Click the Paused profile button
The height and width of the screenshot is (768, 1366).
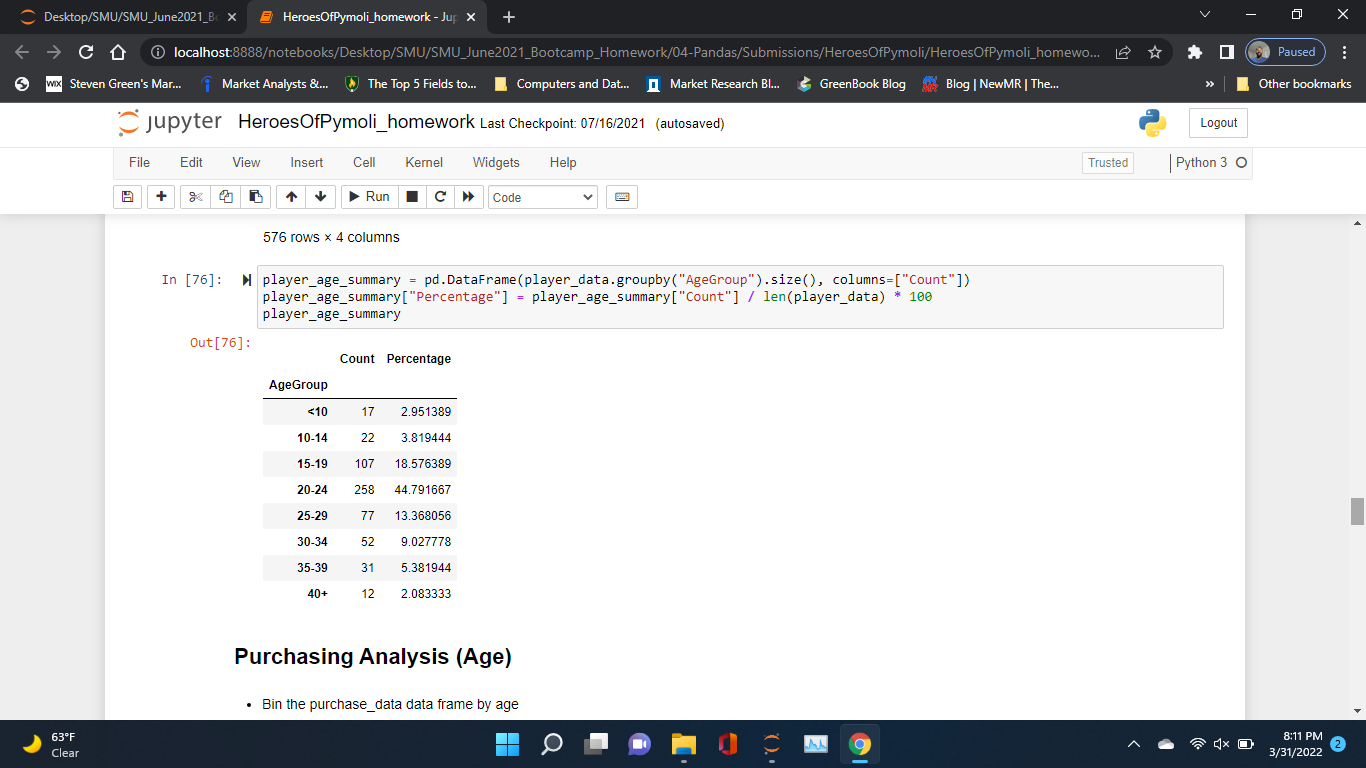click(x=1286, y=52)
